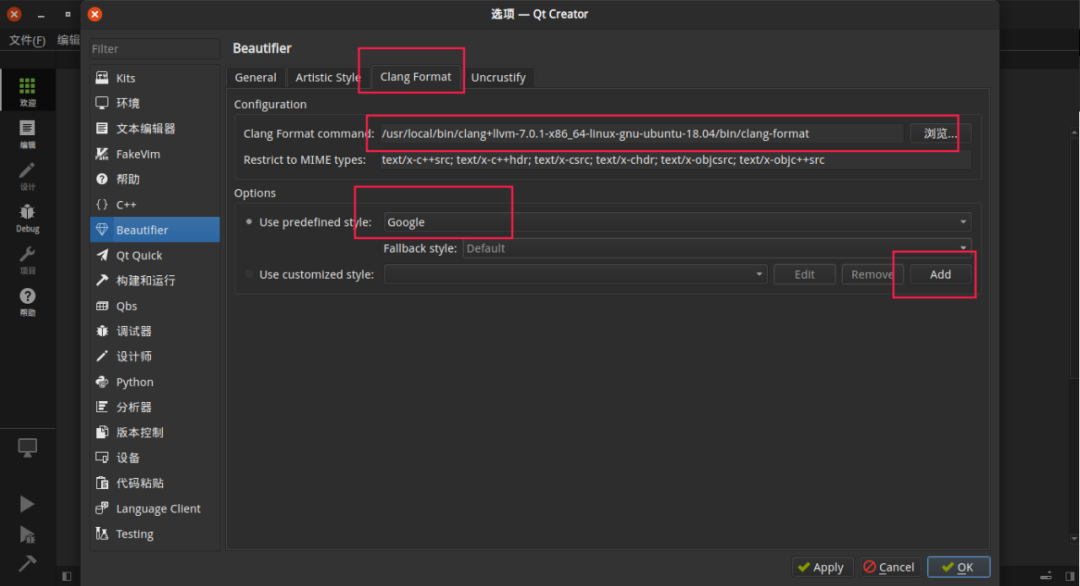The image size is (1080, 586).
Task: Select the 环境 (Environment) category icon
Action: click(102, 103)
